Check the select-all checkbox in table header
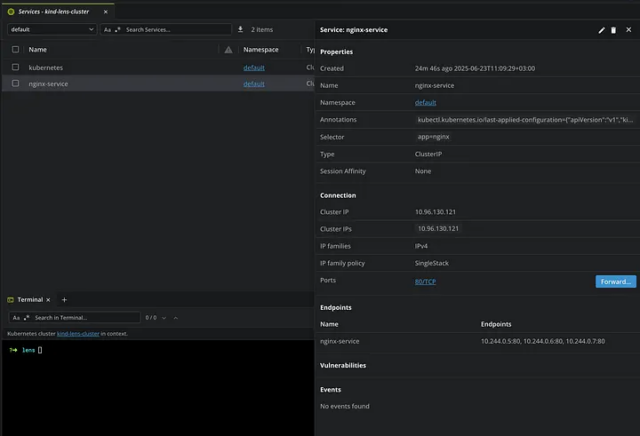Screen dimensions: 640x436 tap(15, 49)
